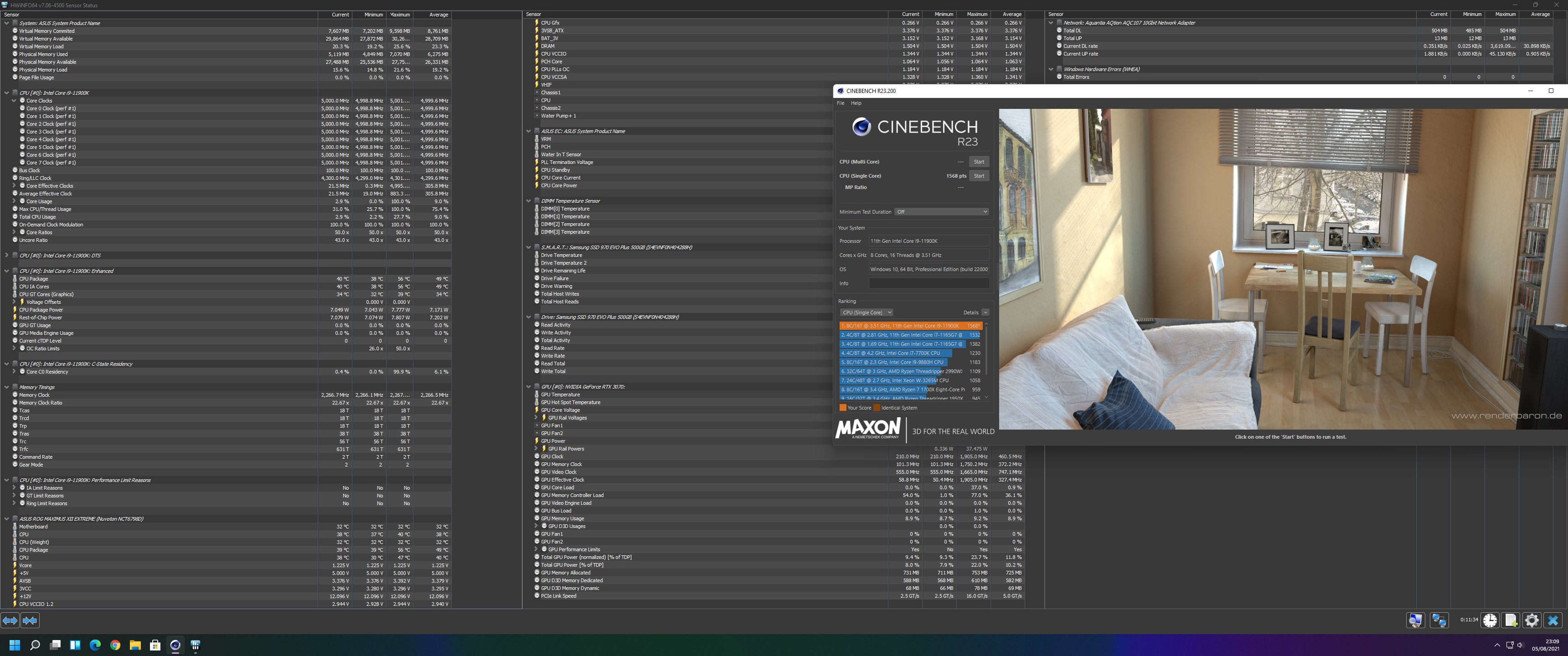Open network status tray icon

point(1510,645)
